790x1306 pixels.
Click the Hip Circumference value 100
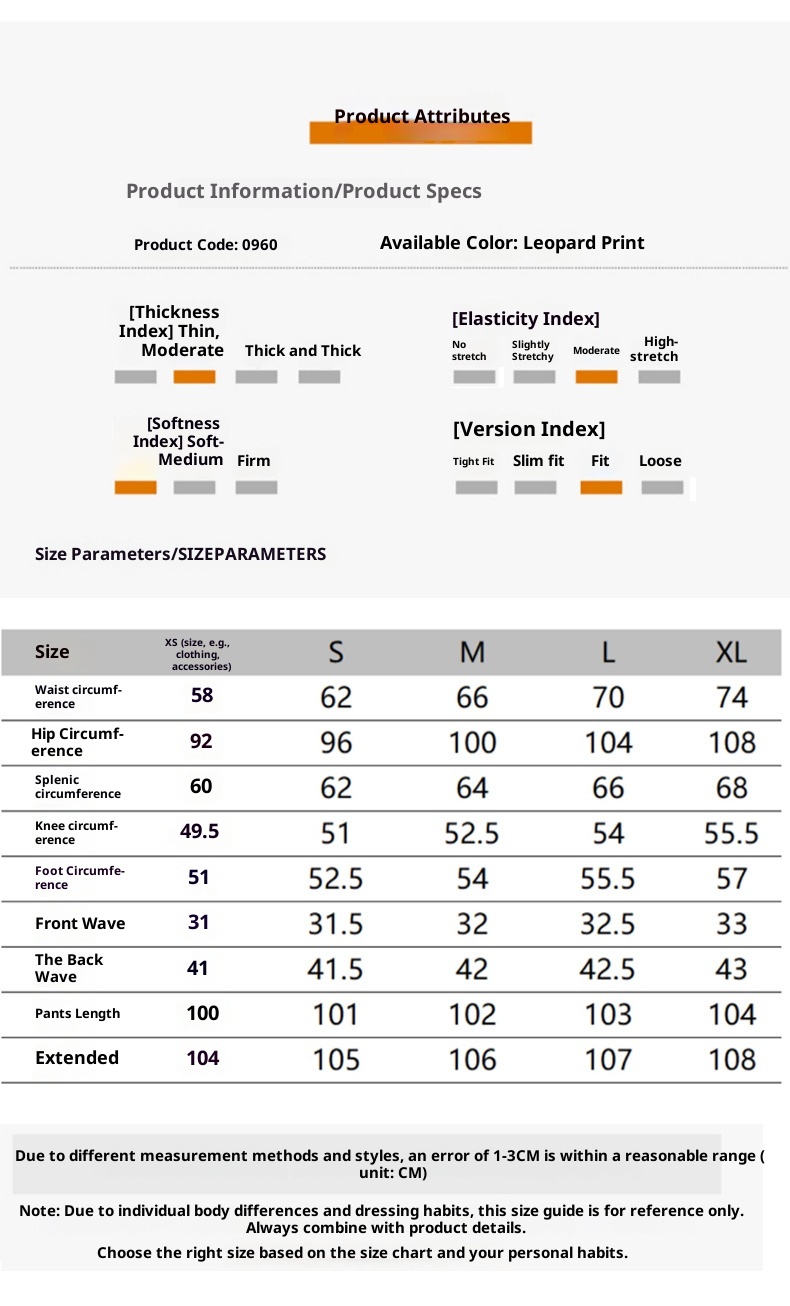pyautogui.click(x=472, y=743)
